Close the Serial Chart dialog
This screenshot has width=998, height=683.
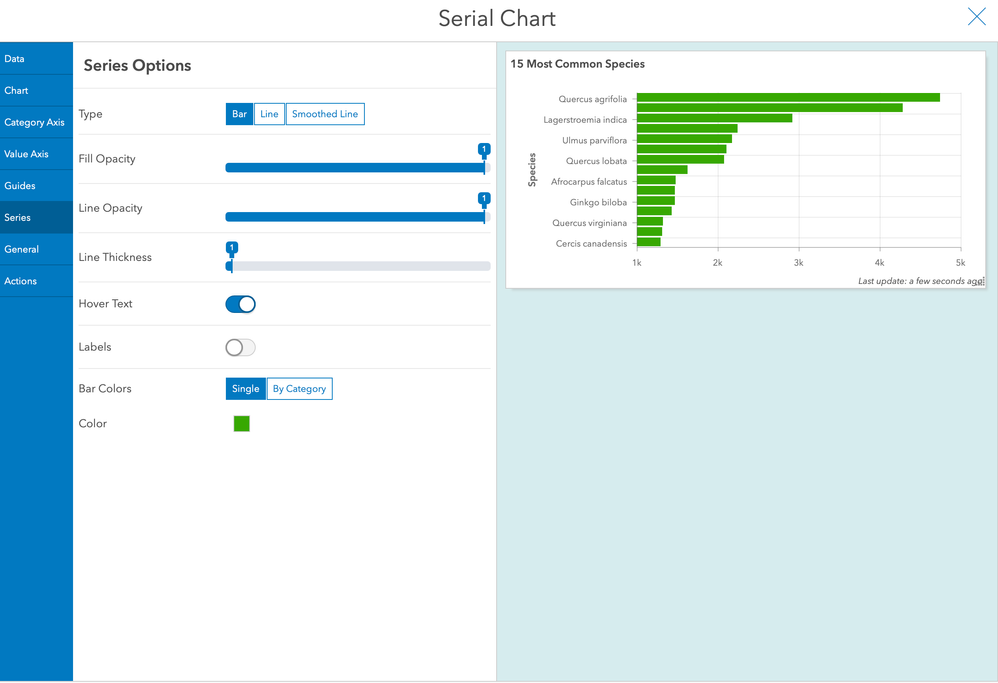[x=976, y=17]
